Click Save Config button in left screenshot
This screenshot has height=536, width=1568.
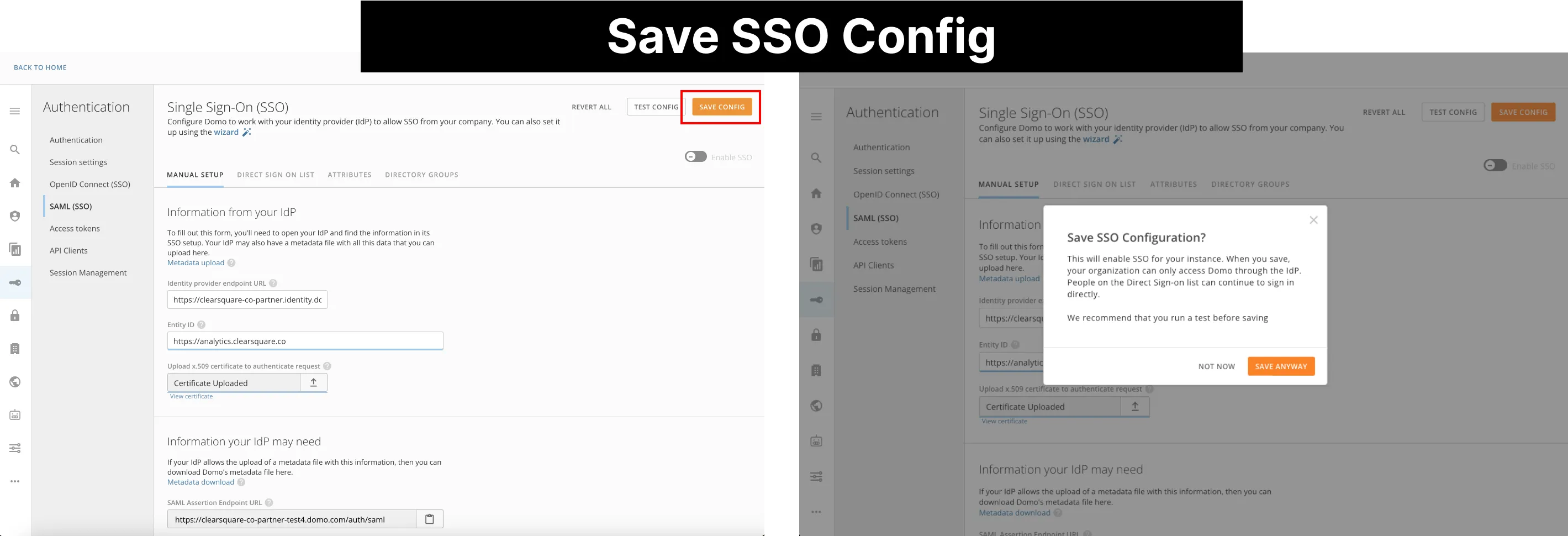coord(722,107)
